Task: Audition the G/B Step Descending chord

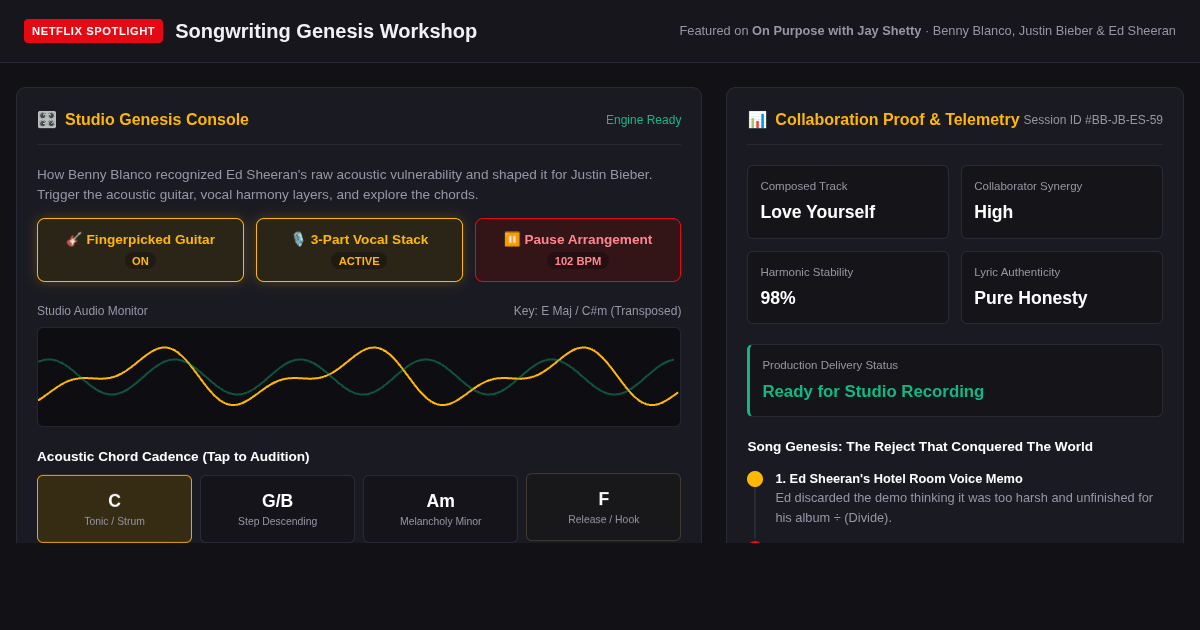Action: tap(277, 509)
